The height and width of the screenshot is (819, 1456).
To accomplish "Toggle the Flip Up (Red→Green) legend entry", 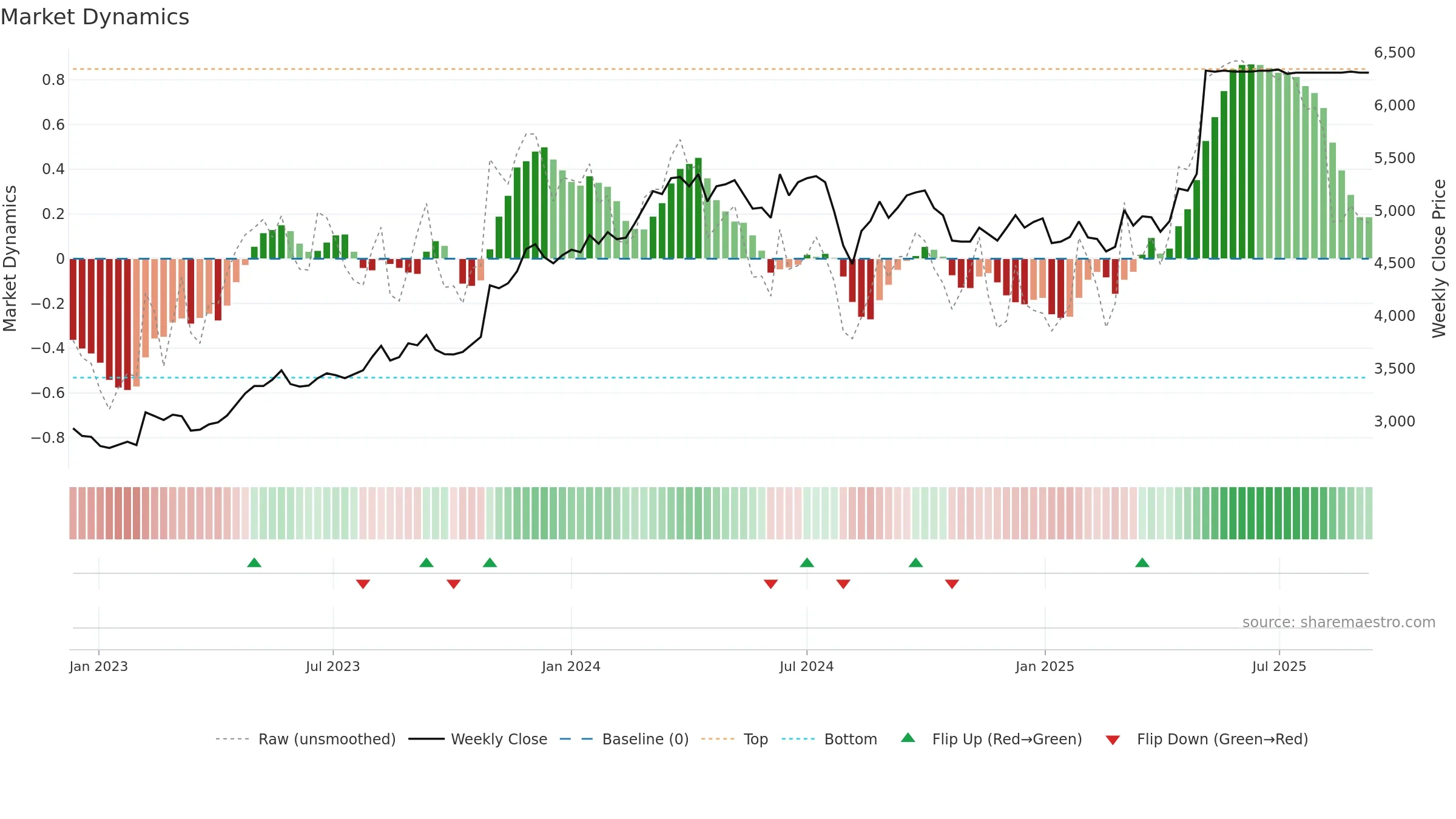I will [x=991, y=739].
